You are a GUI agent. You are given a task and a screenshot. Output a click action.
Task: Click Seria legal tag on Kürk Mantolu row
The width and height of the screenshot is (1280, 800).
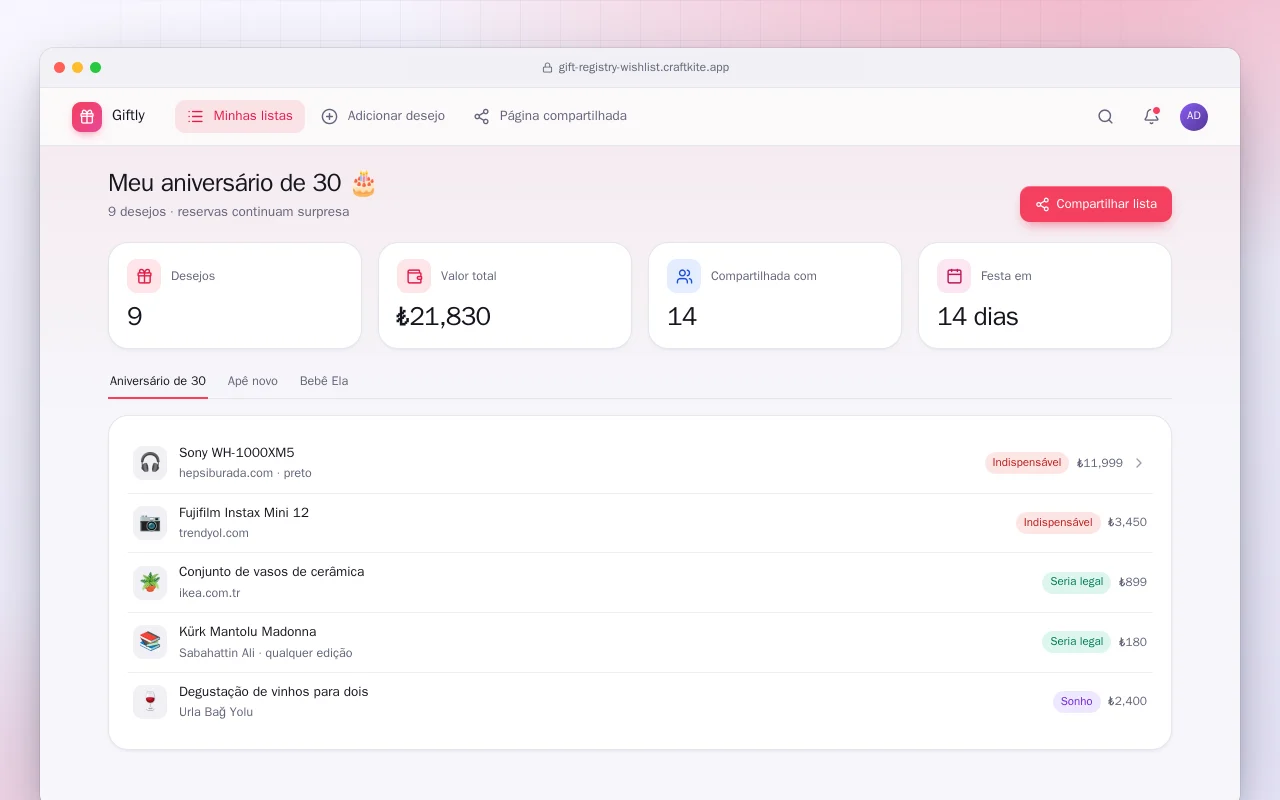[x=1076, y=642]
